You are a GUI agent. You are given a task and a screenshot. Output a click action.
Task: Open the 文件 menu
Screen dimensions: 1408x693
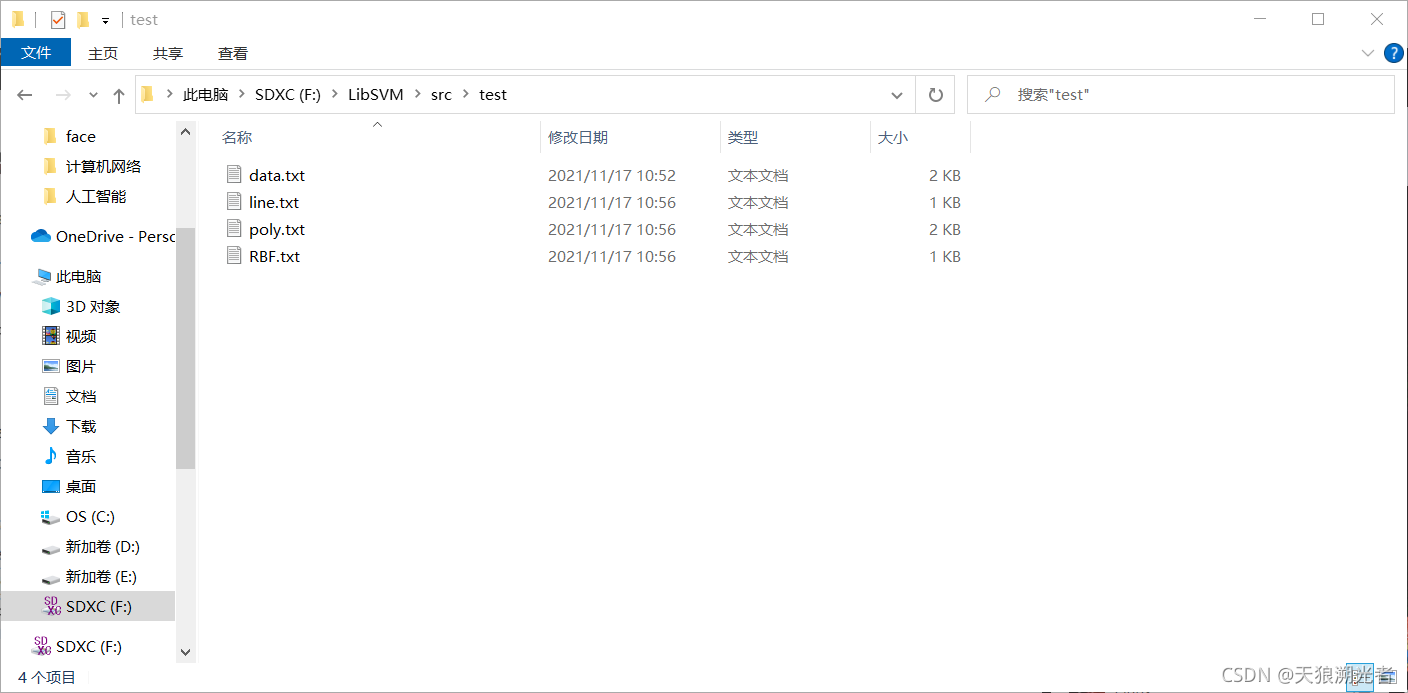[36, 53]
